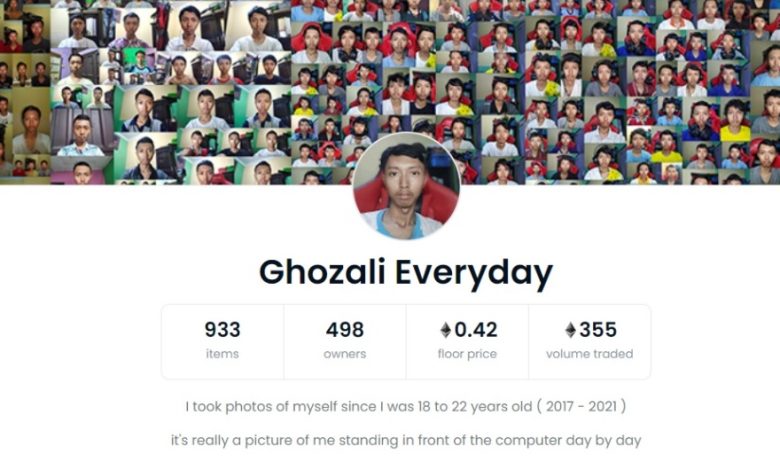
Task: Click the "I took photos of myself" description line
Action: 406,406
